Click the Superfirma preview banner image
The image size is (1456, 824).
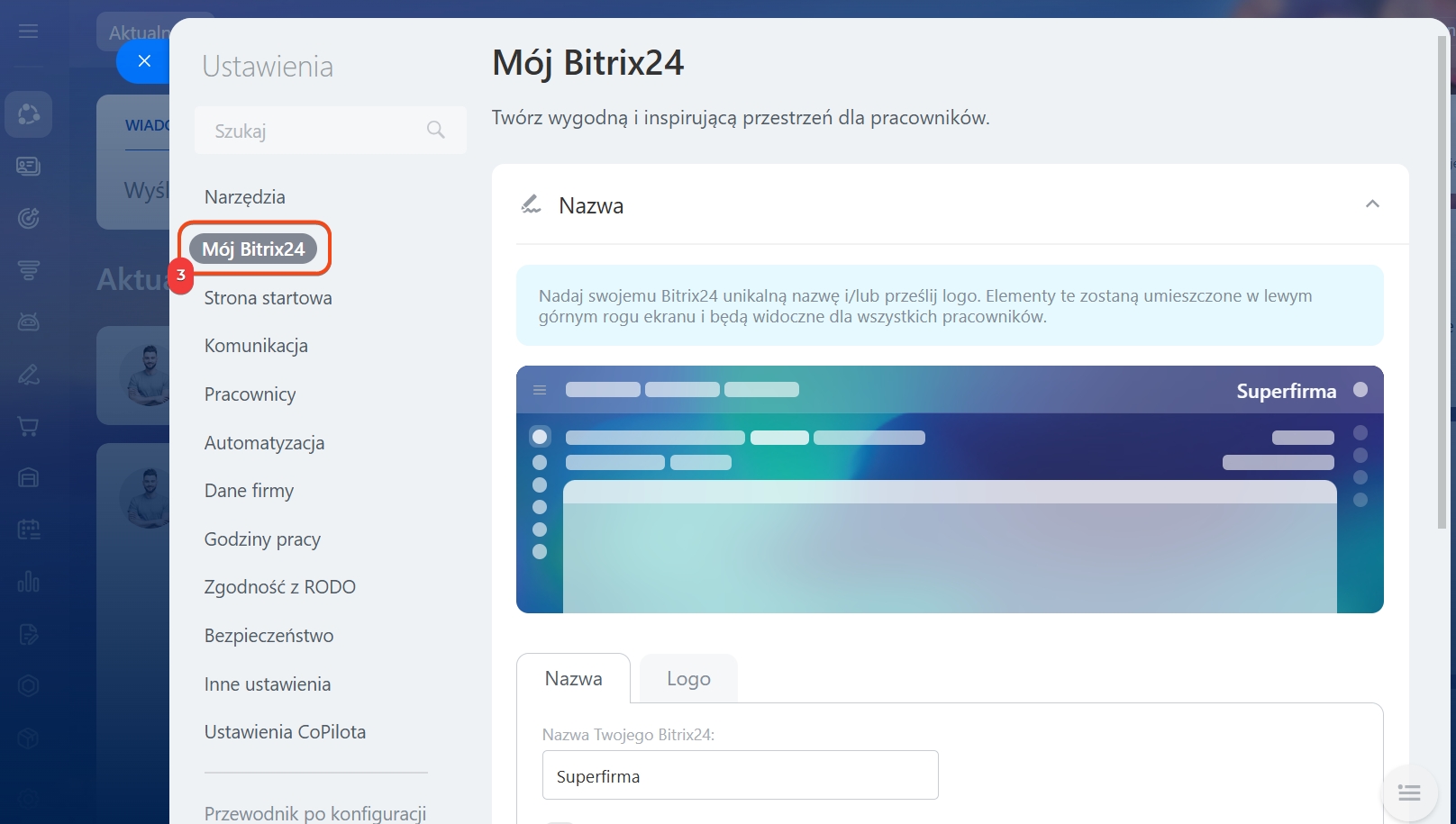click(950, 489)
